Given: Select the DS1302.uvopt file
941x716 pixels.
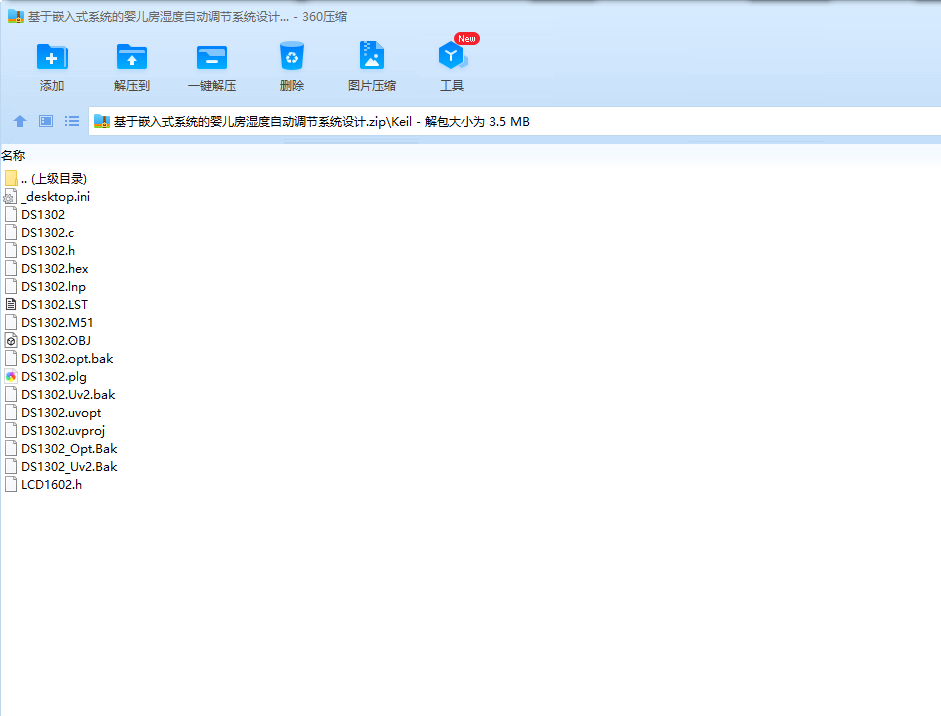Looking at the screenshot, I should pos(61,412).
